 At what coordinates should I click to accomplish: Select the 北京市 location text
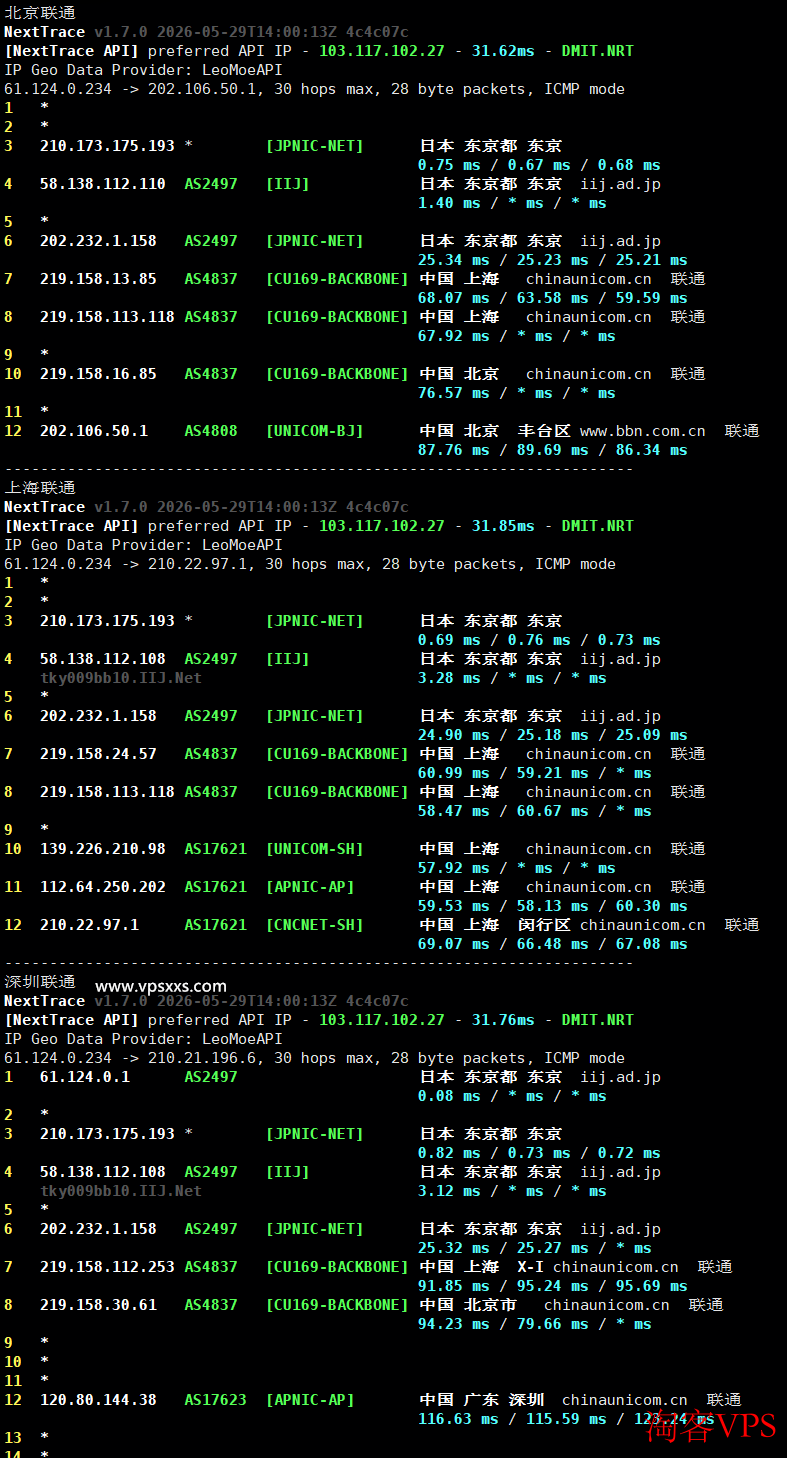tap(490, 1305)
